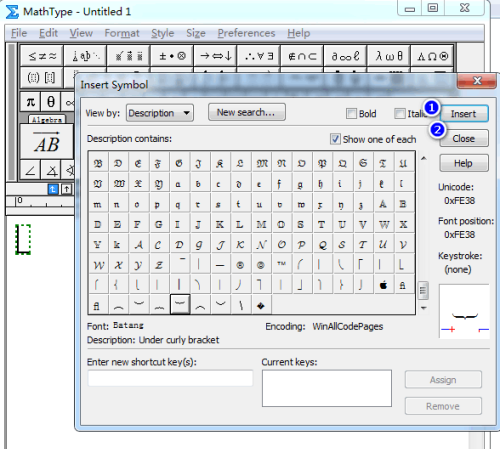Enable the Bold checkbox

pyautogui.click(x=351, y=114)
